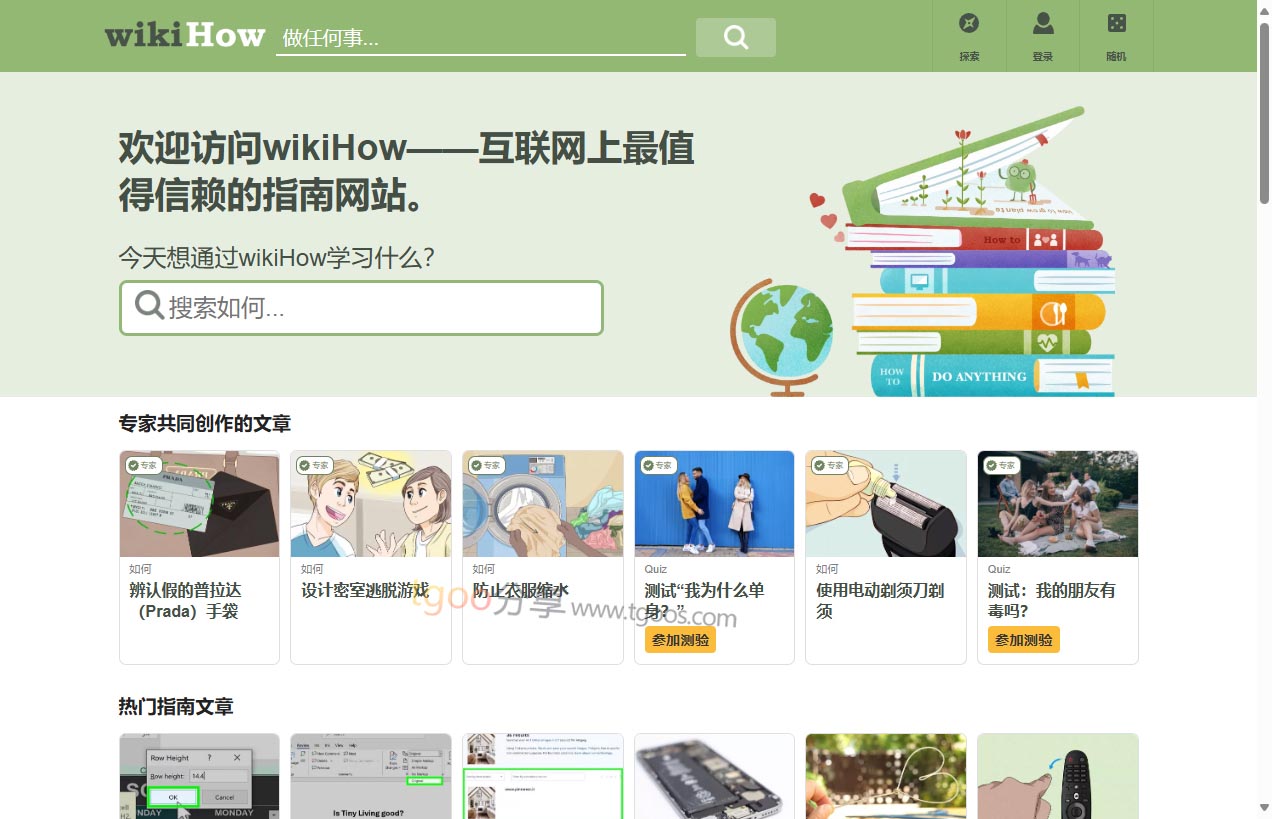Viewport: 1272px width, 819px height.
Task: Click the scrollbar down arrow
Action: tap(1264, 808)
